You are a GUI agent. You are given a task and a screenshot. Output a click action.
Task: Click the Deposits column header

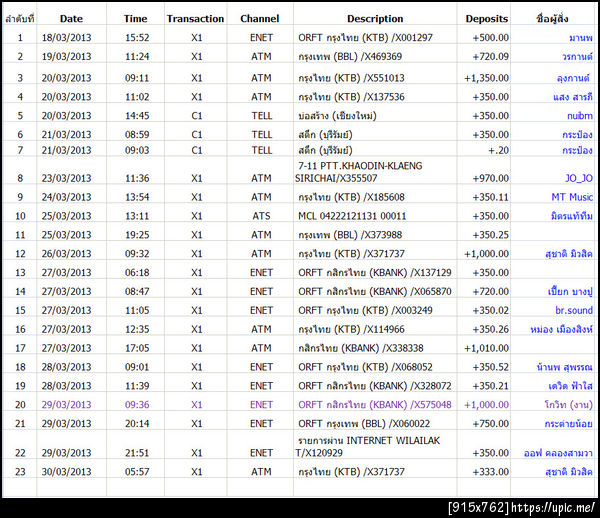[x=487, y=19]
